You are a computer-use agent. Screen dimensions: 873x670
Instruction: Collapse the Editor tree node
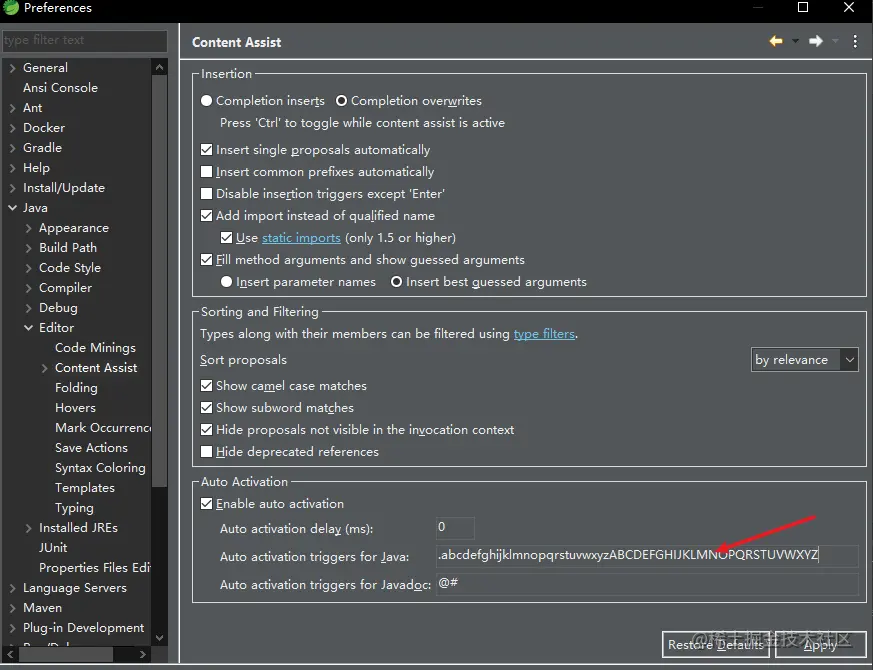click(28, 328)
